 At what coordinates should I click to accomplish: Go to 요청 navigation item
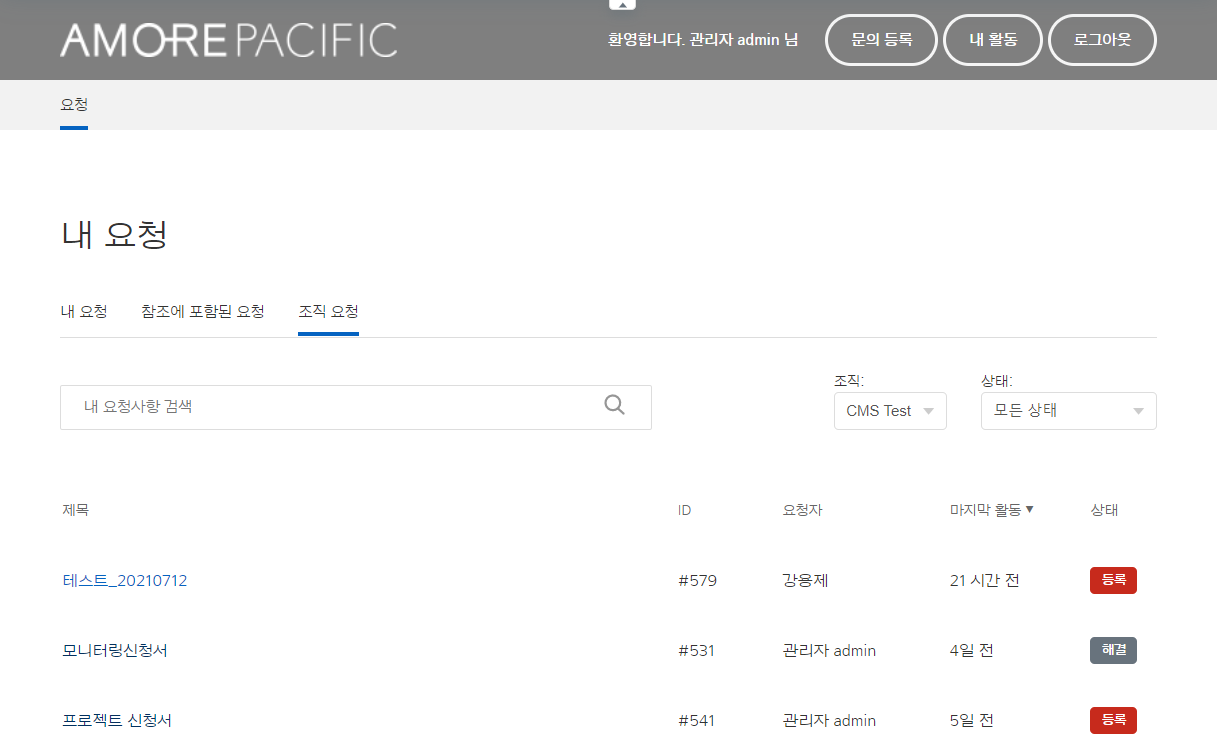tap(74, 104)
